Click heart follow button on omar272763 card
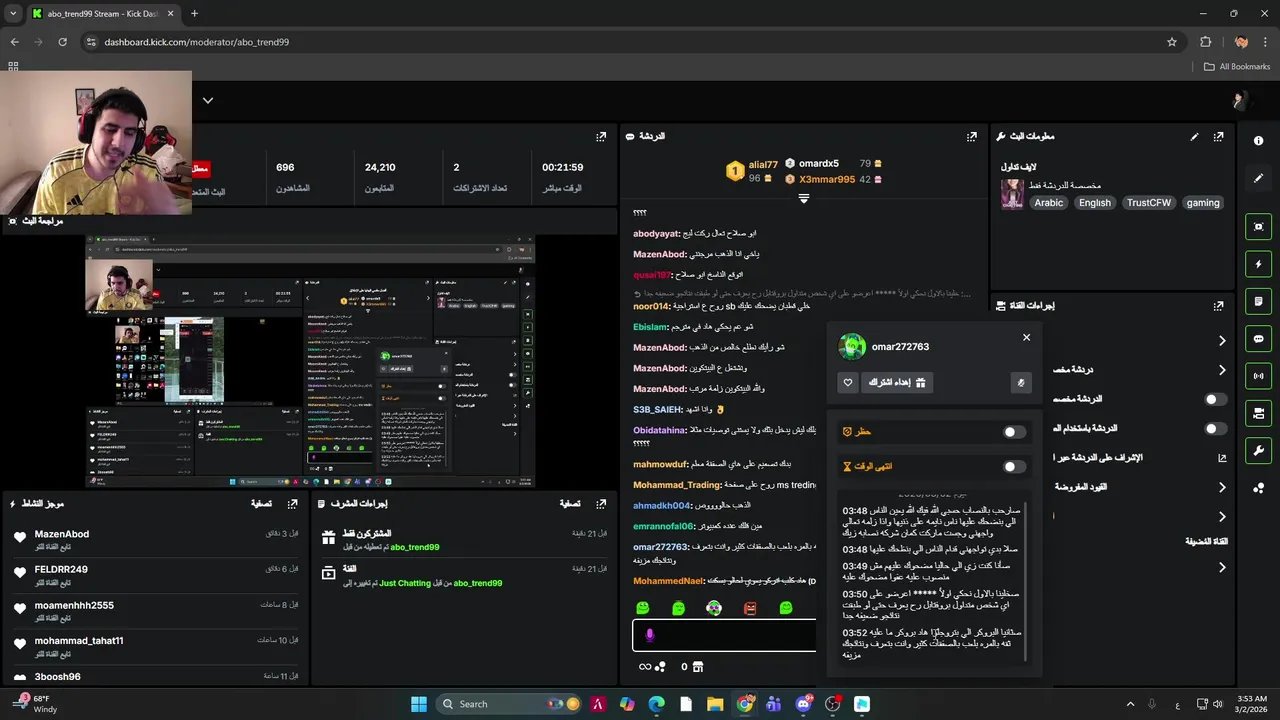 pos(848,382)
